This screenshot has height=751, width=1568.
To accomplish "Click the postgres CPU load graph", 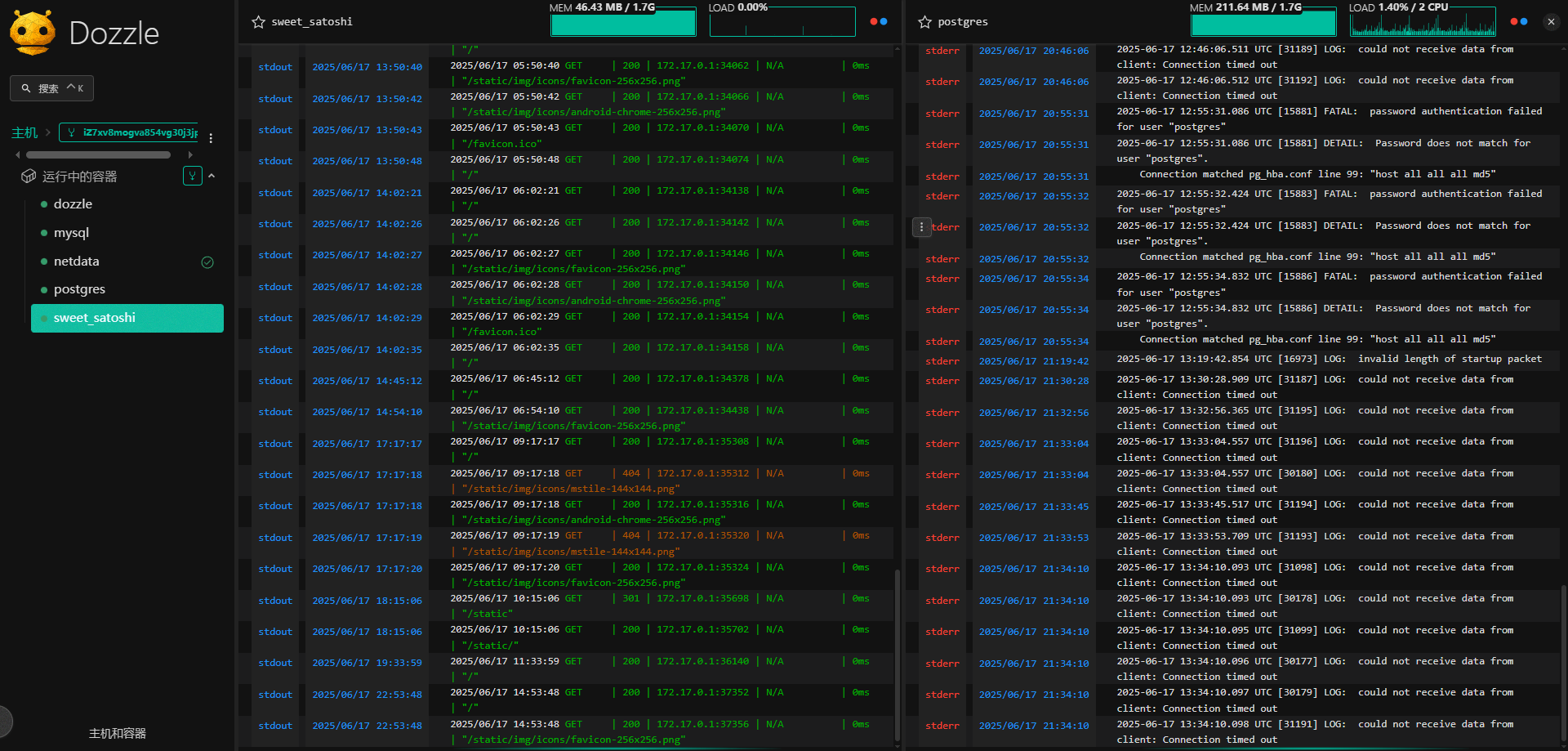I will (x=1422, y=23).
